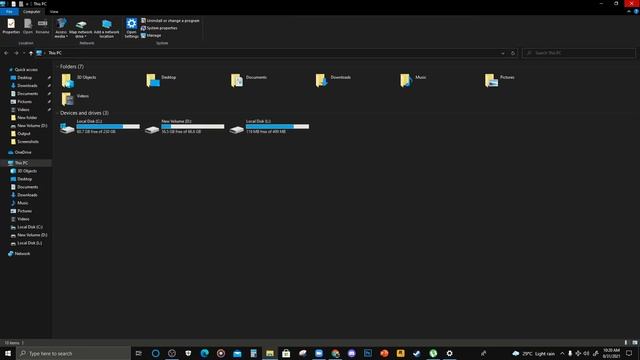Image resolution: width=640 pixels, height=360 pixels.
Task: Click the Open ribbon button
Action: (28, 27)
